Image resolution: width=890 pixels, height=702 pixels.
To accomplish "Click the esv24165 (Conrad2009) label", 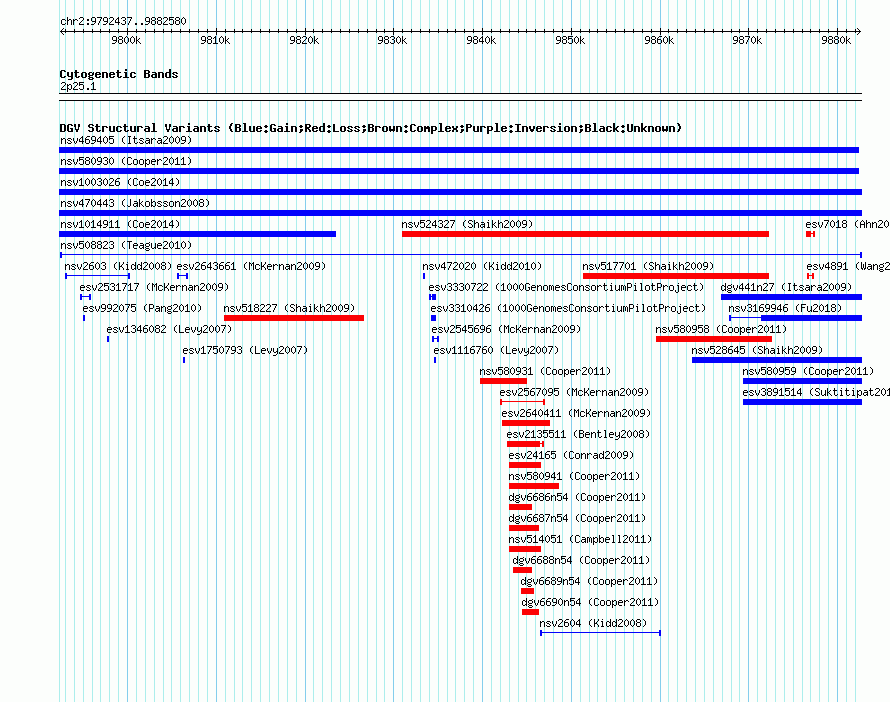I will click(x=572, y=455).
